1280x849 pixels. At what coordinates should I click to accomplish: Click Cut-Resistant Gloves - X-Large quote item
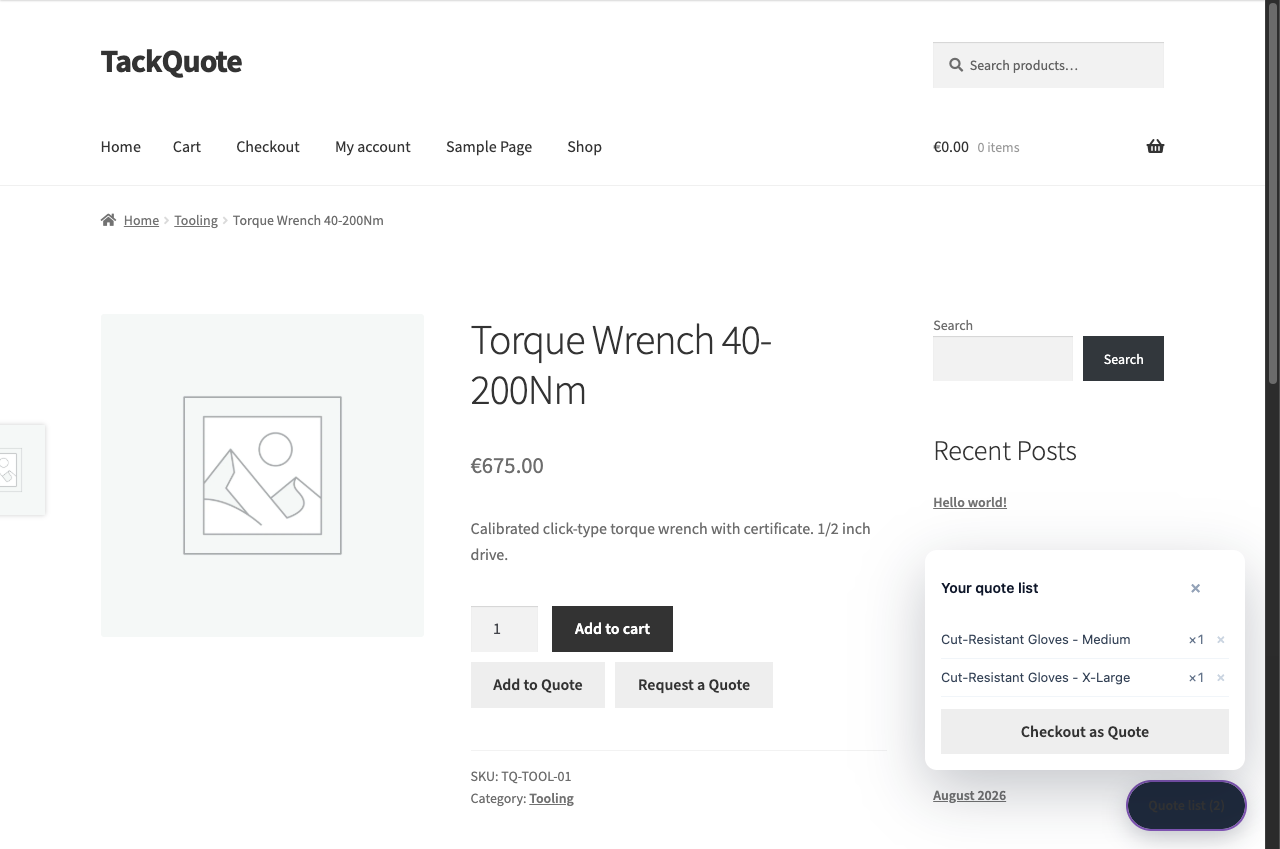point(1036,678)
